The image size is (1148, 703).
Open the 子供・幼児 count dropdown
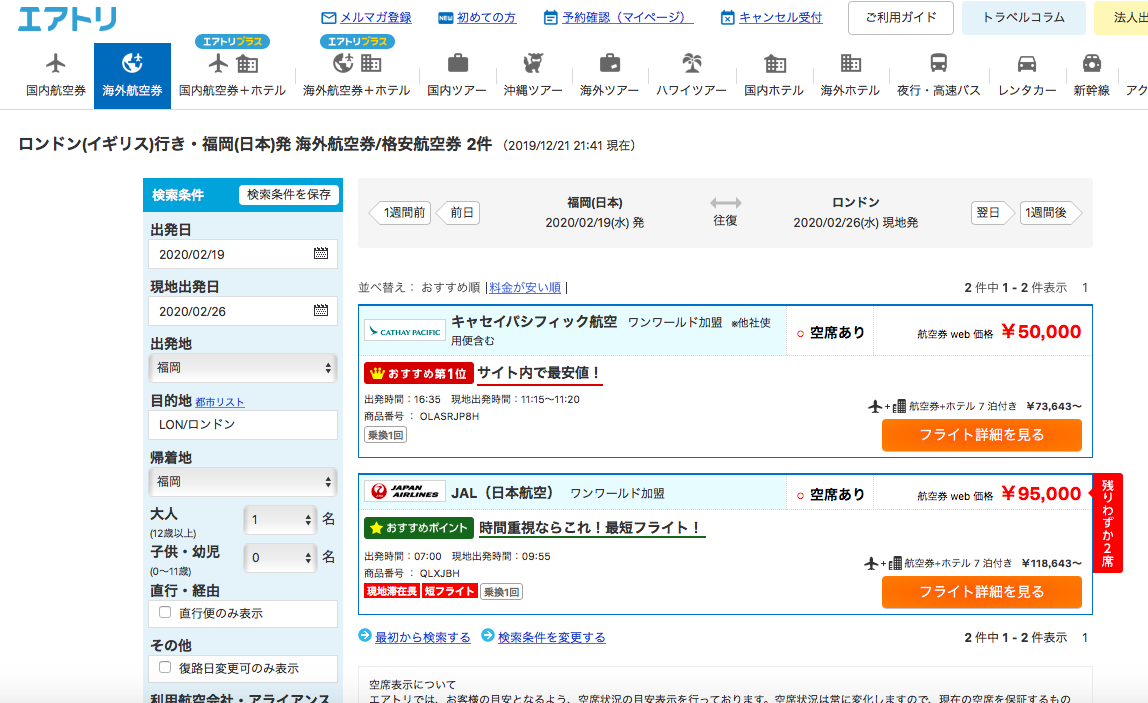(280, 557)
